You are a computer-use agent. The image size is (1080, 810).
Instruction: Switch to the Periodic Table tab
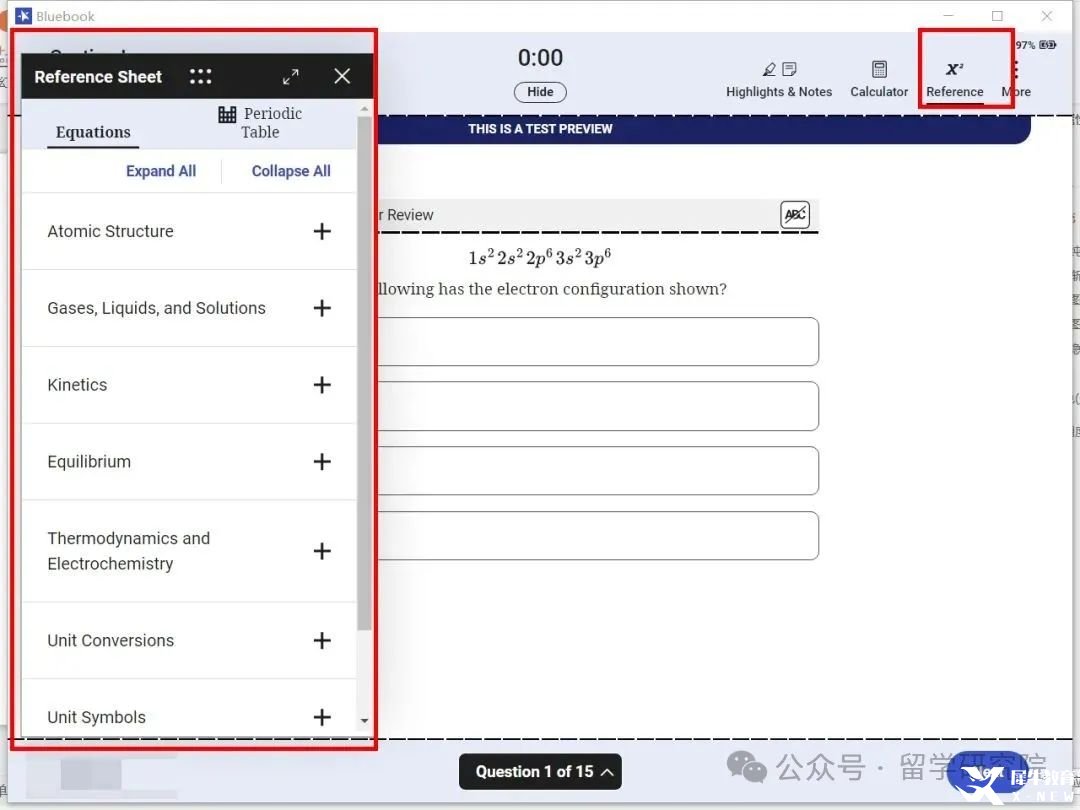pos(260,123)
